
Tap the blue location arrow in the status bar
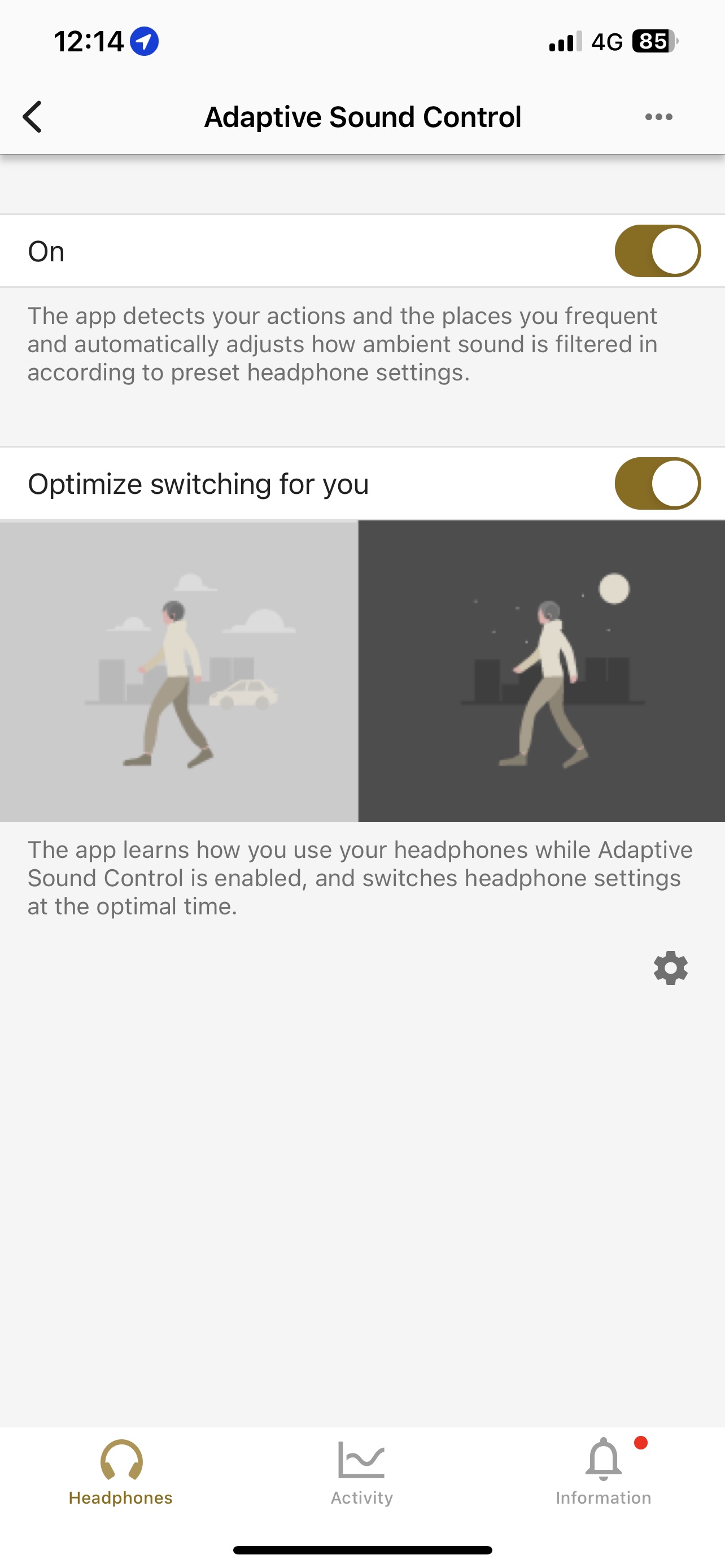(x=145, y=41)
